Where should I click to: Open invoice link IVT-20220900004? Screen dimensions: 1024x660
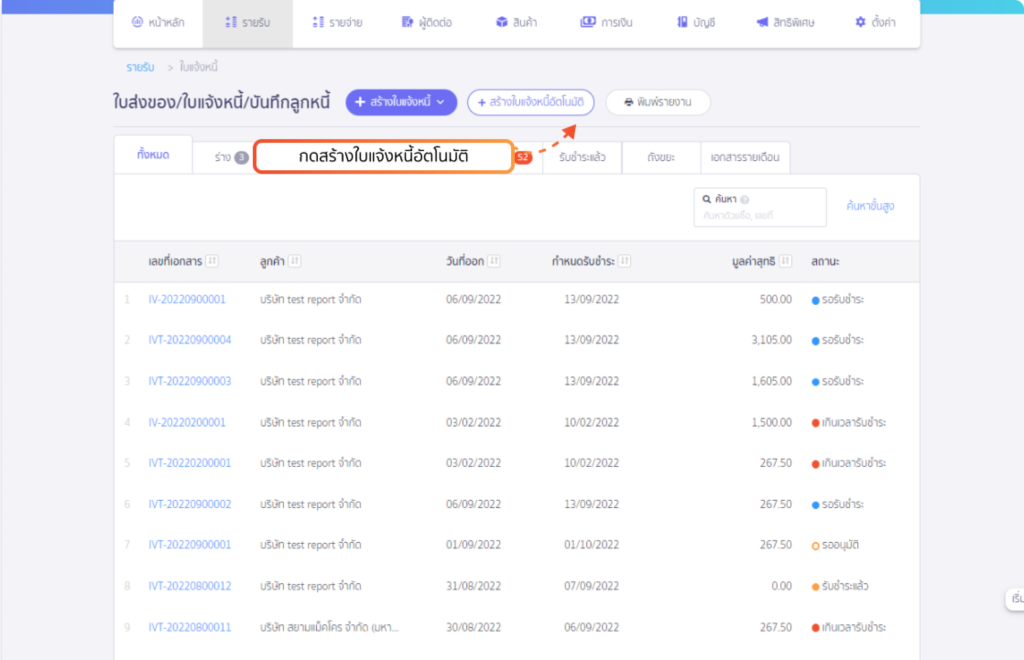pyautogui.click(x=189, y=340)
